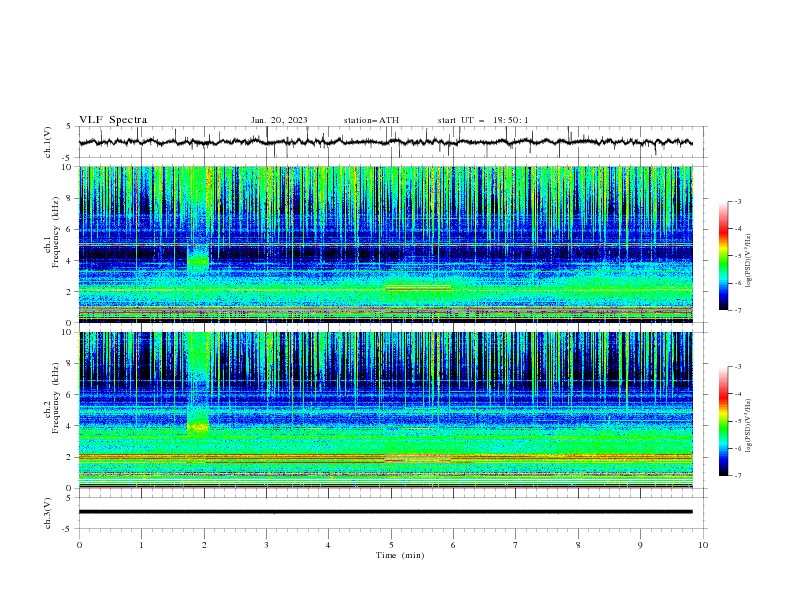Screen dimensions: 792x612
Task: Click the "ch.3(V)" axis label
Action: (x=48, y=513)
